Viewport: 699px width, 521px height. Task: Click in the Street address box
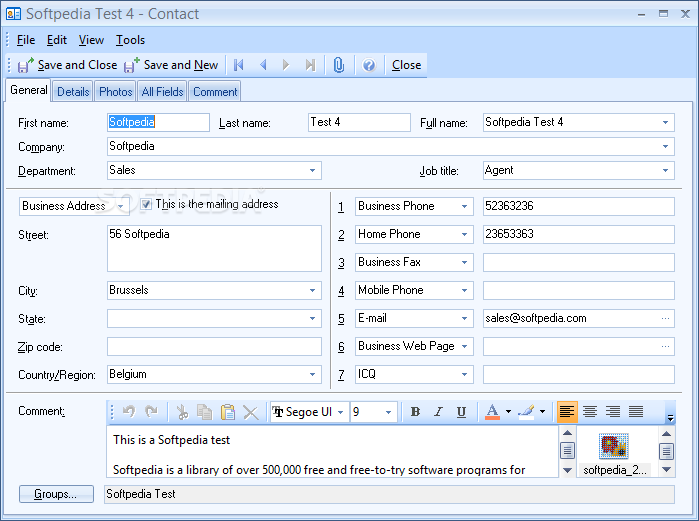click(214, 248)
